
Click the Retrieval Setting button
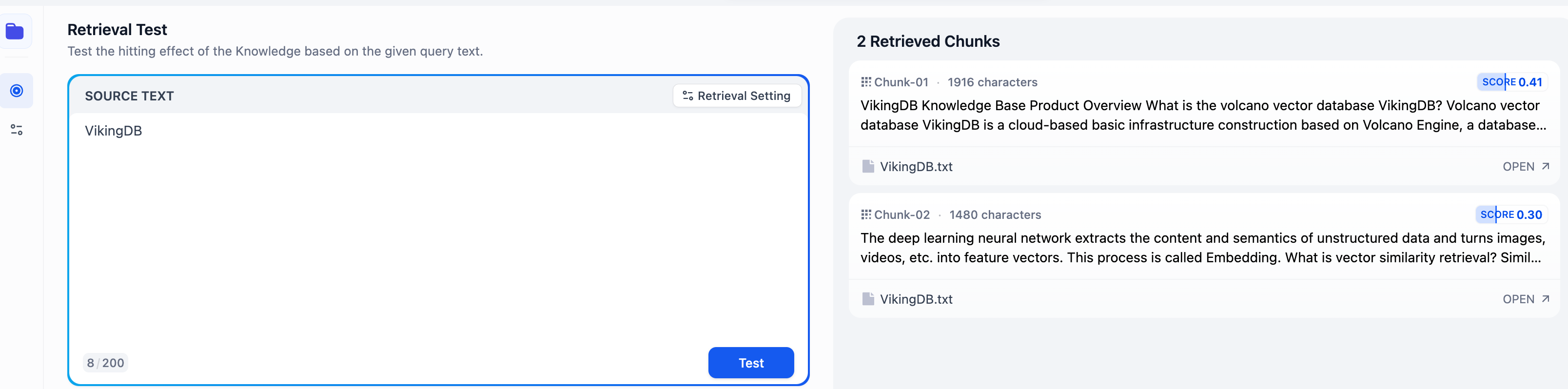737,96
